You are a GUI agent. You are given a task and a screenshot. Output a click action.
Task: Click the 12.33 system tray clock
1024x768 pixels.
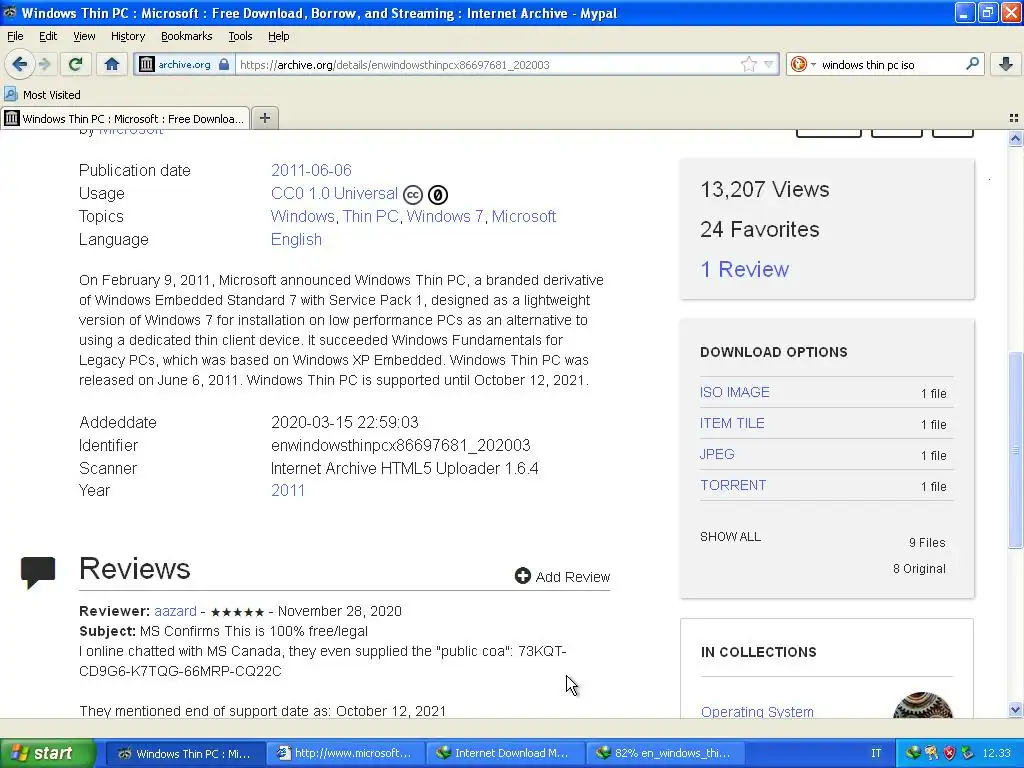tap(996, 753)
